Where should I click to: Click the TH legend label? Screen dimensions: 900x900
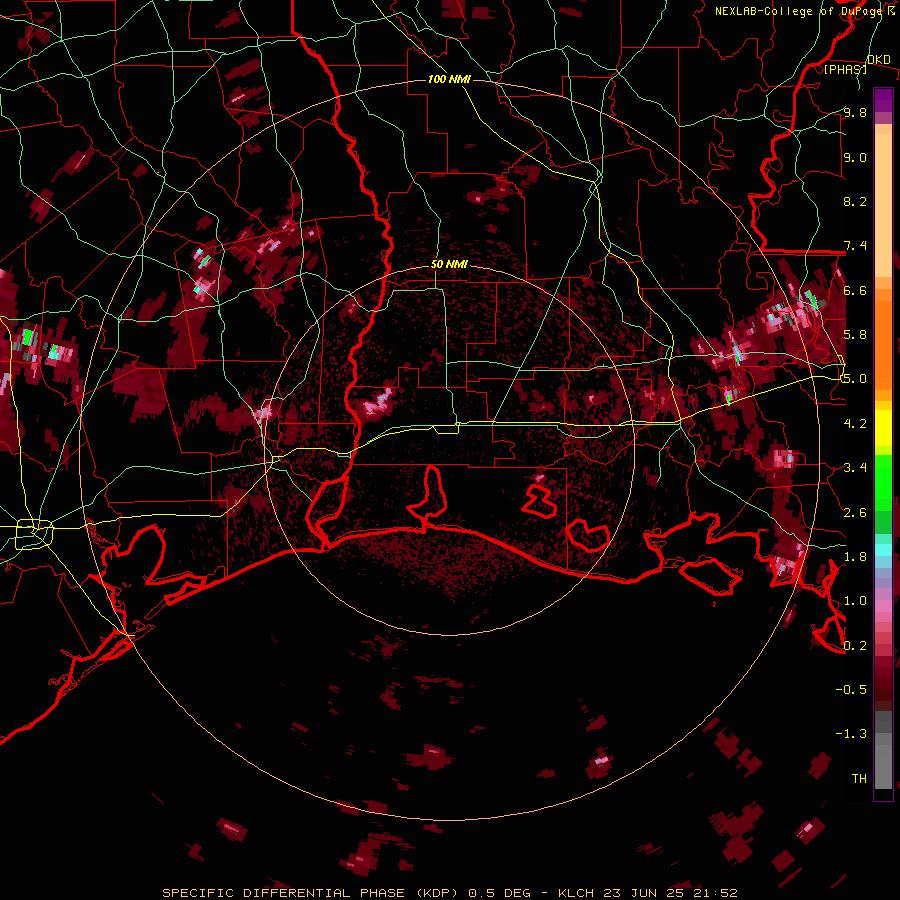[859, 779]
